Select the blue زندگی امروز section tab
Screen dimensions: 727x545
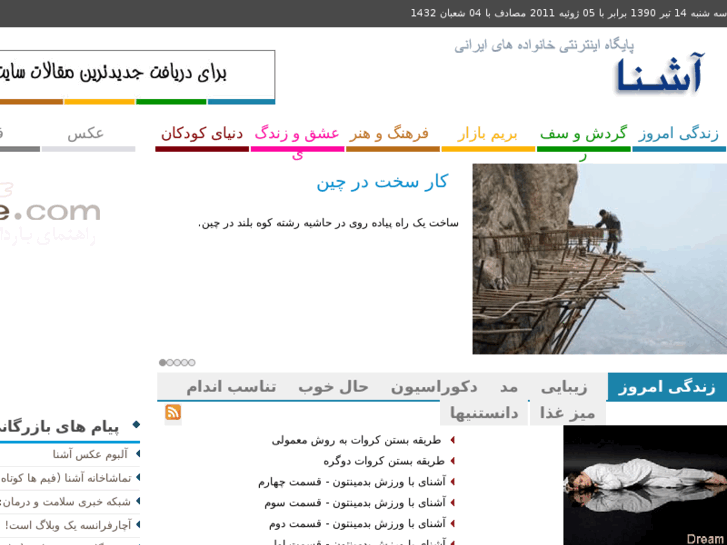click(x=667, y=387)
